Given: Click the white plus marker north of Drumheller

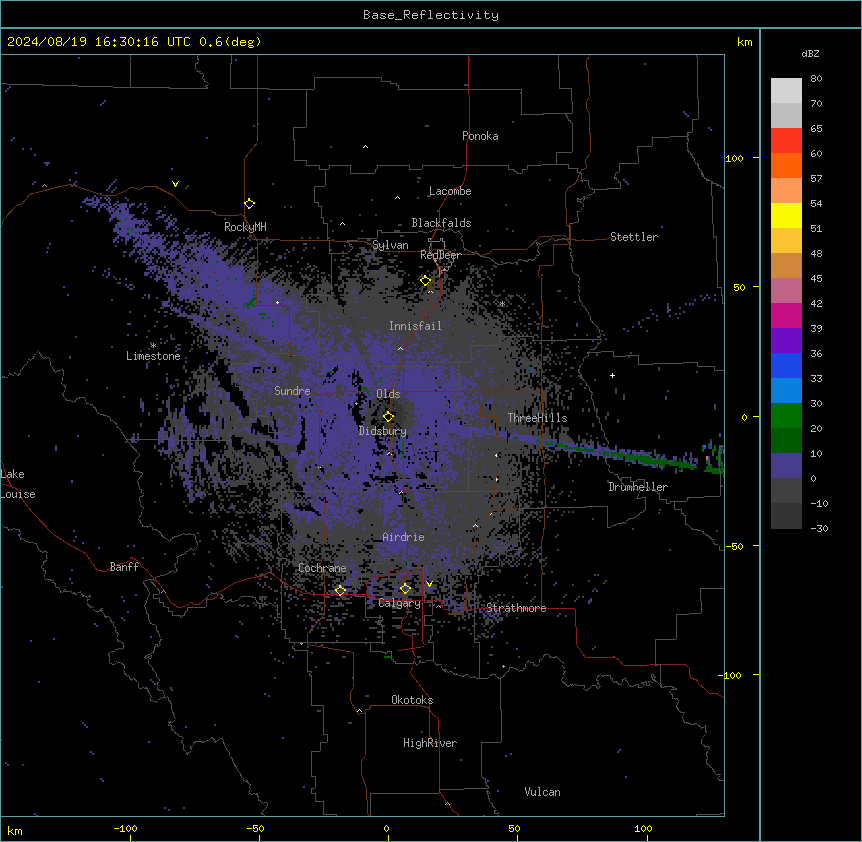Looking at the screenshot, I should 612,375.
